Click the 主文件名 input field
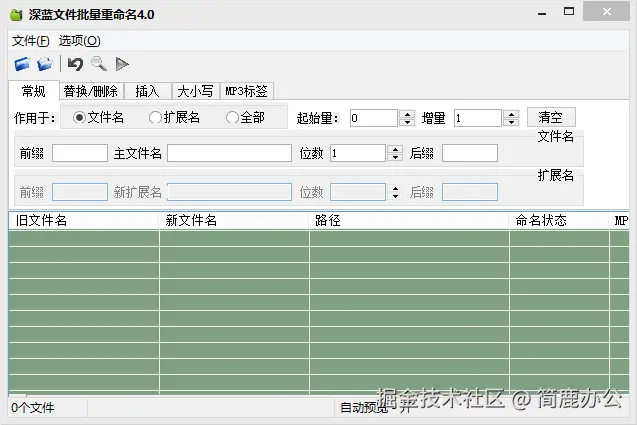This screenshot has height=425, width=637. pos(230,153)
